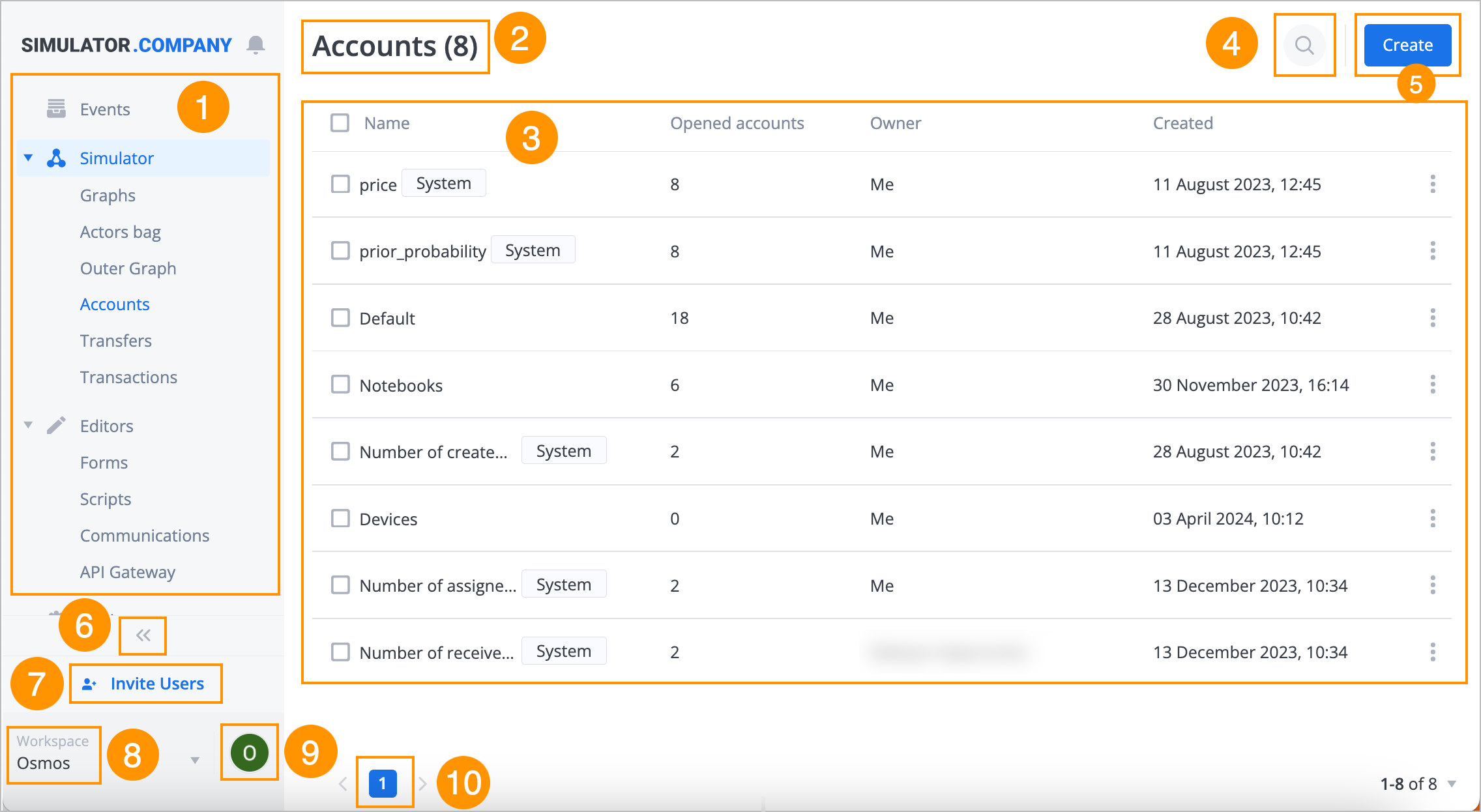Open Accounts in sidebar
The image size is (1481, 812).
click(115, 304)
